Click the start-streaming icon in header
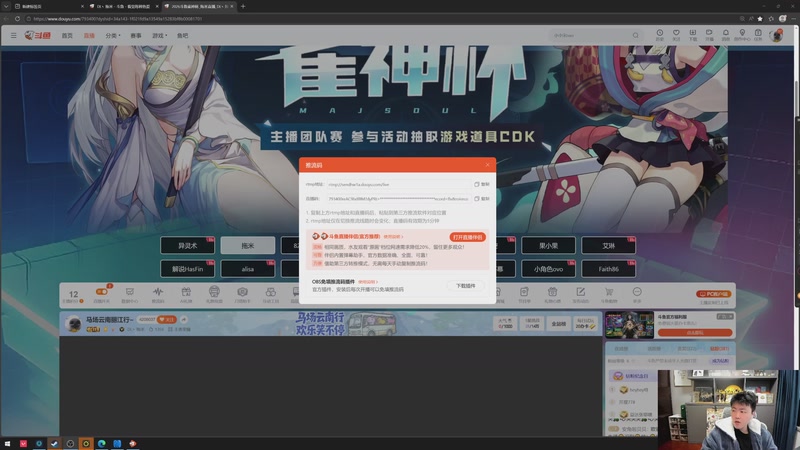 click(x=709, y=35)
